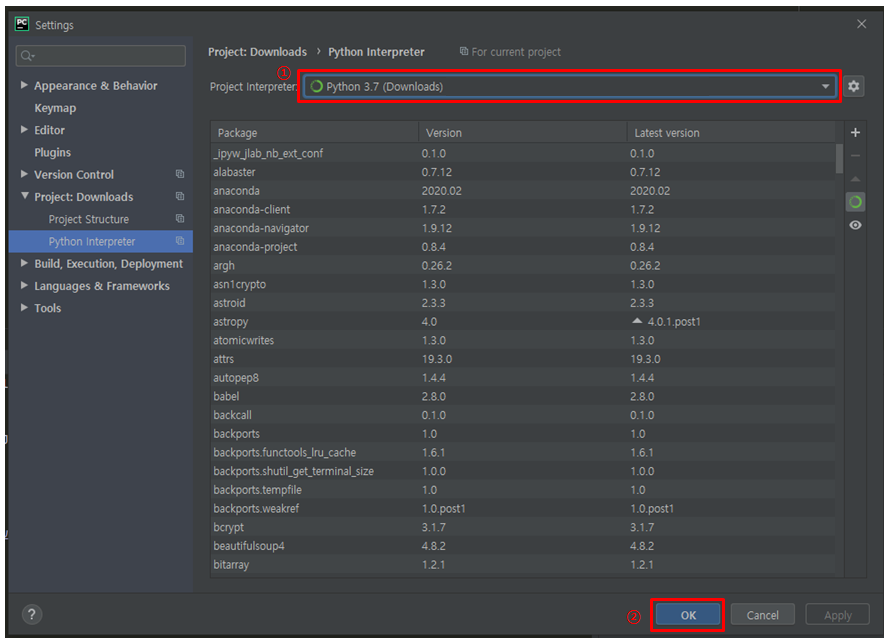Select the attrs package row
This screenshot has width=891, height=643.
pyautogui.click(x=523, y=359)
